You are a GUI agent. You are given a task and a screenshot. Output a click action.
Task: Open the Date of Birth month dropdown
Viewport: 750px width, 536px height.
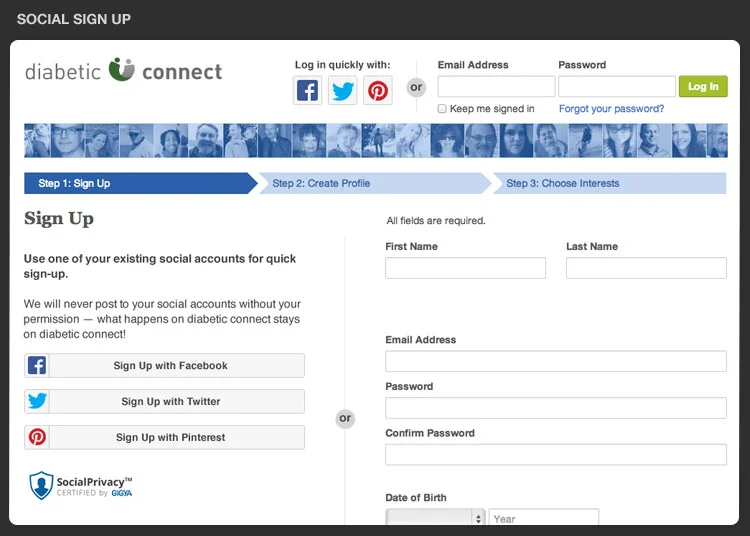click(435, 517)
